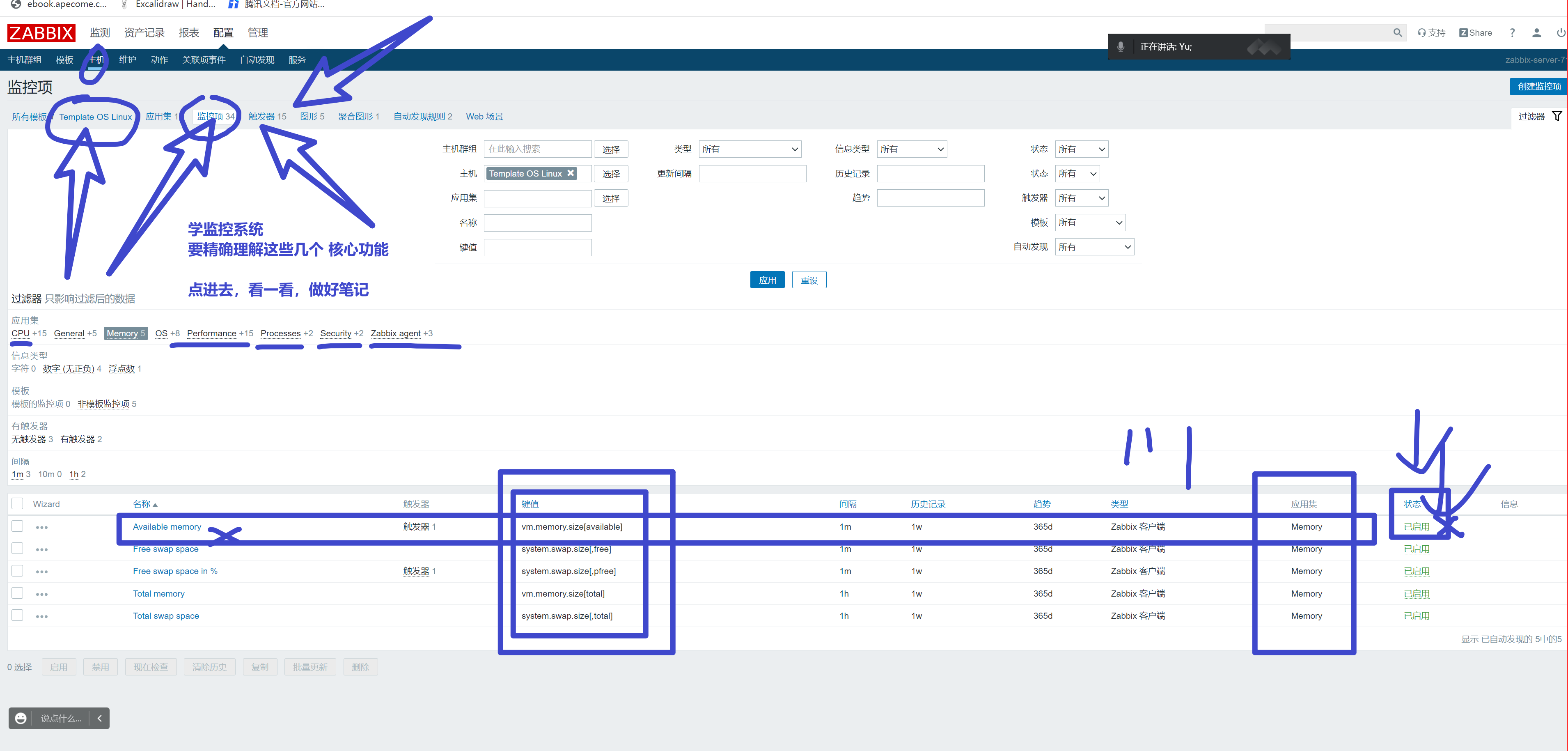Go to 模板 submenu
The height and width of the screenshot is (751, 1568).
64,60
